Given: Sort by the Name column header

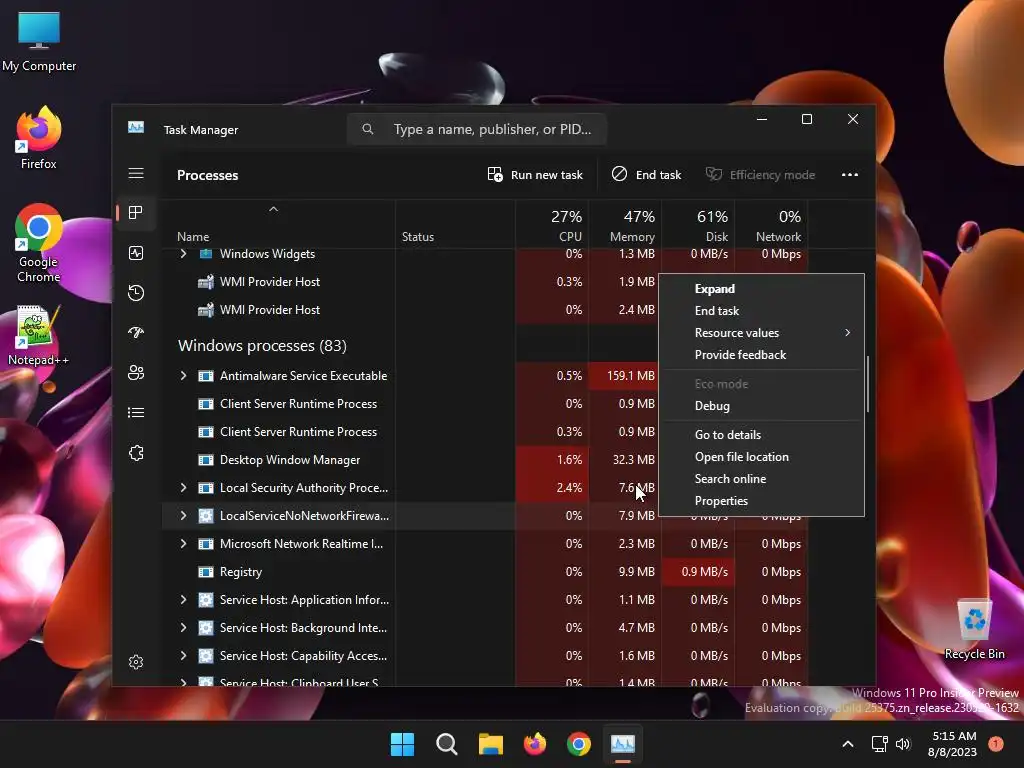Looking at the screenshot, I should (x=279, y=224).
